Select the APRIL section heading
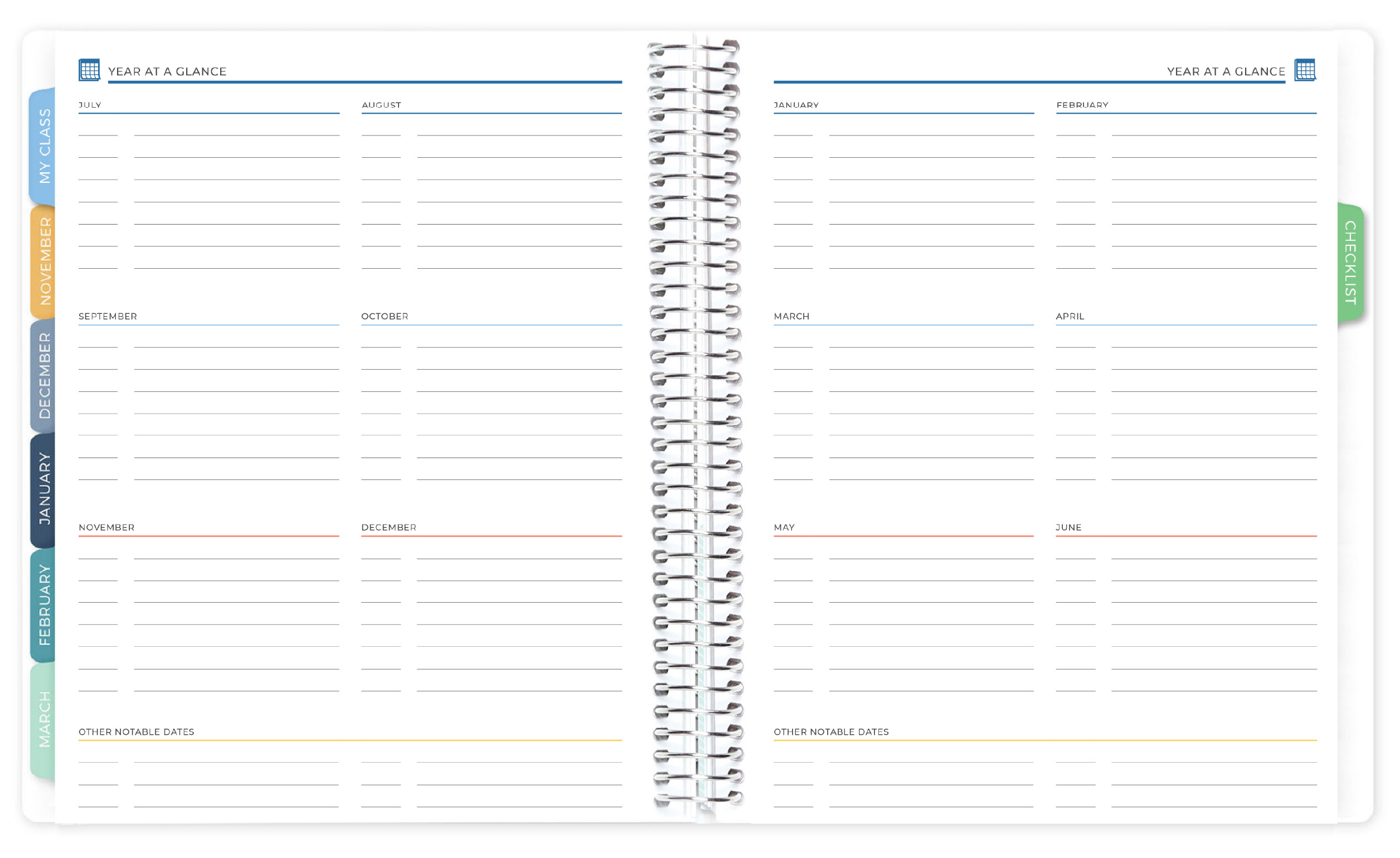The width and height of the screenshot is (1400, 858). coord(1070,317)
